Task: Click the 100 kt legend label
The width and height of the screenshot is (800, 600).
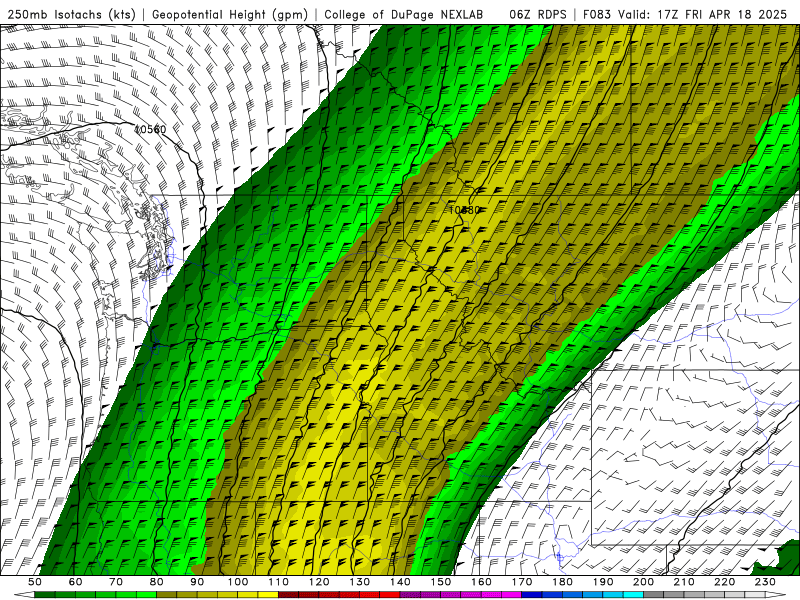Action: pyautogui.click(x=238, y=582)
